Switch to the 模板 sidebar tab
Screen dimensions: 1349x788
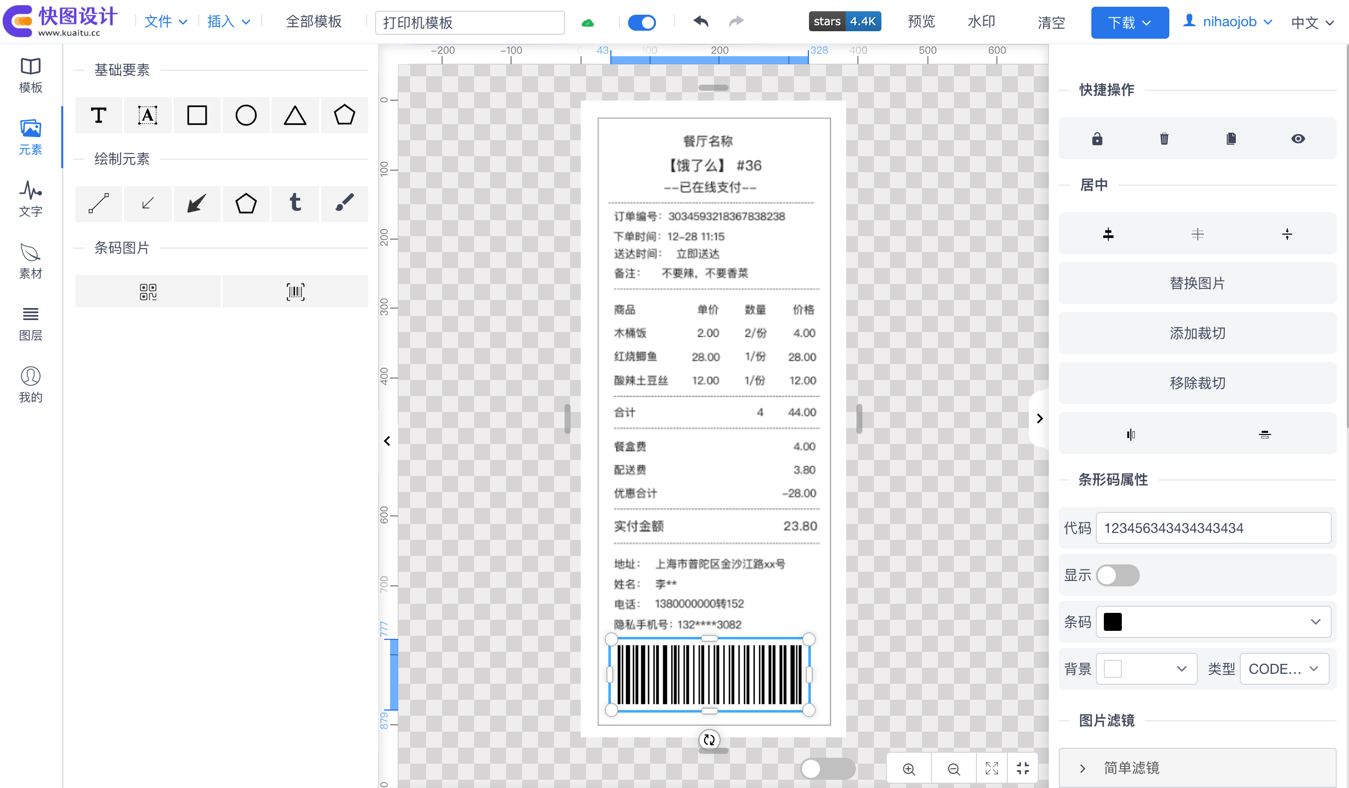coord(31,75)
